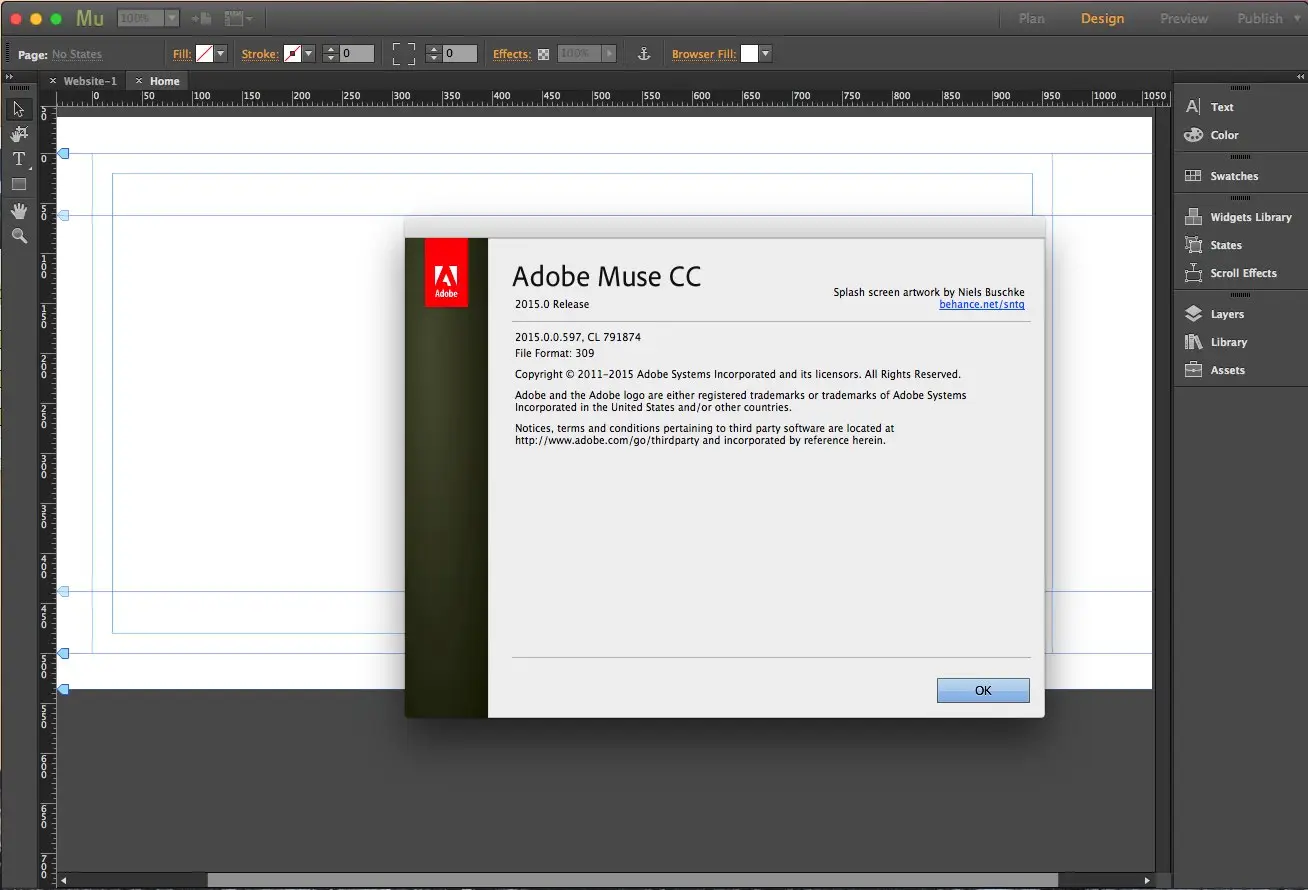Activate the Zoom tool

[18, 235]
